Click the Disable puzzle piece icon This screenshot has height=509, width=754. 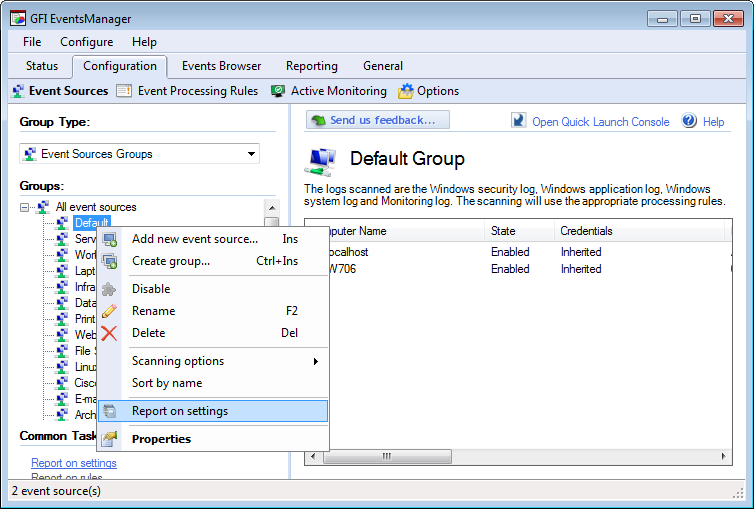point(109,289)
